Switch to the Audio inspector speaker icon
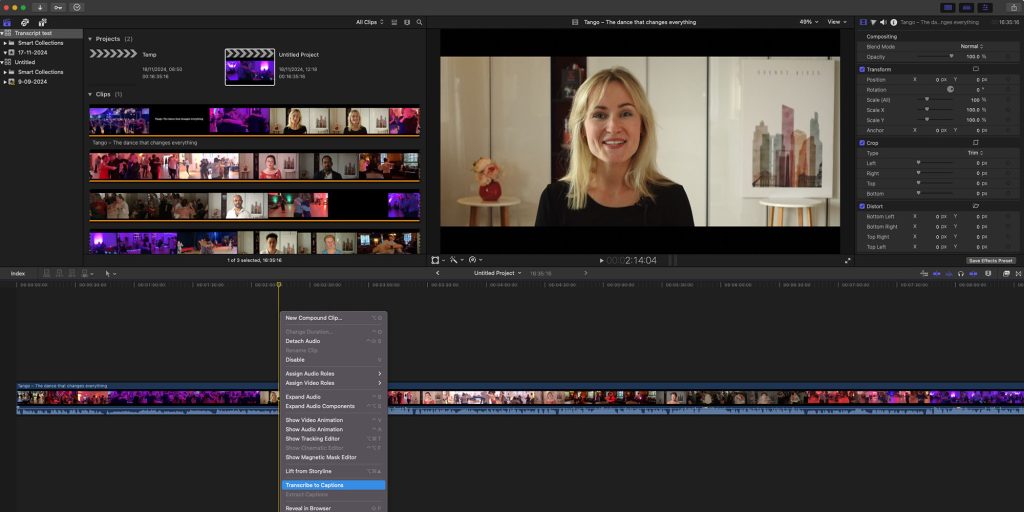1024x512 pixels. pos(884,21)
